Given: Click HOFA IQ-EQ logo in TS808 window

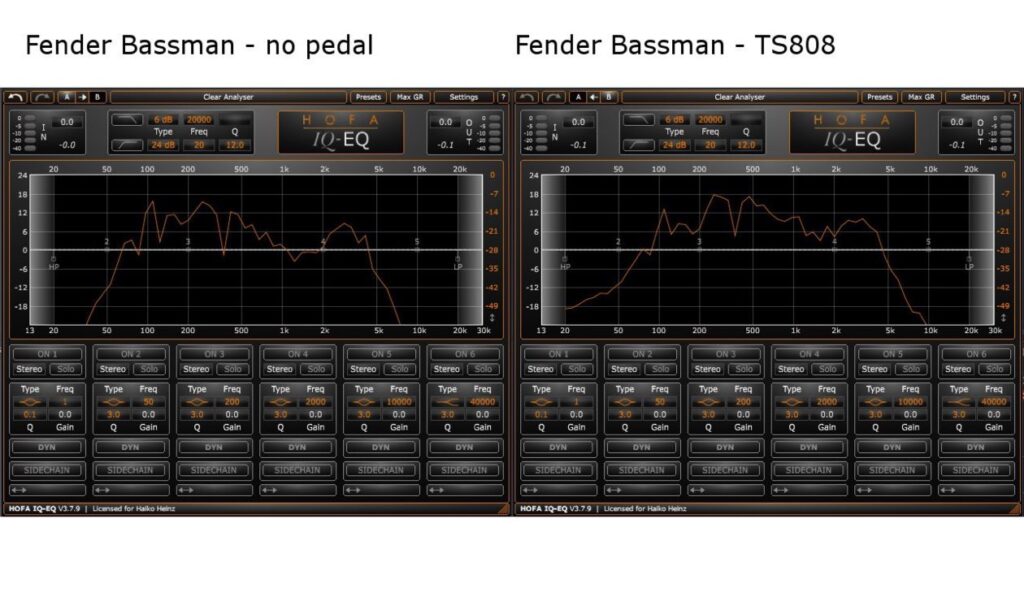Looking at the screenshot, I should point(852,132).
